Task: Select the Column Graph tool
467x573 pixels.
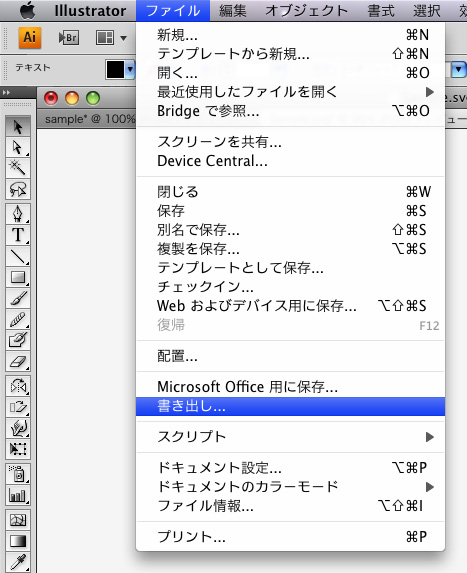Action: click(18, 495)
